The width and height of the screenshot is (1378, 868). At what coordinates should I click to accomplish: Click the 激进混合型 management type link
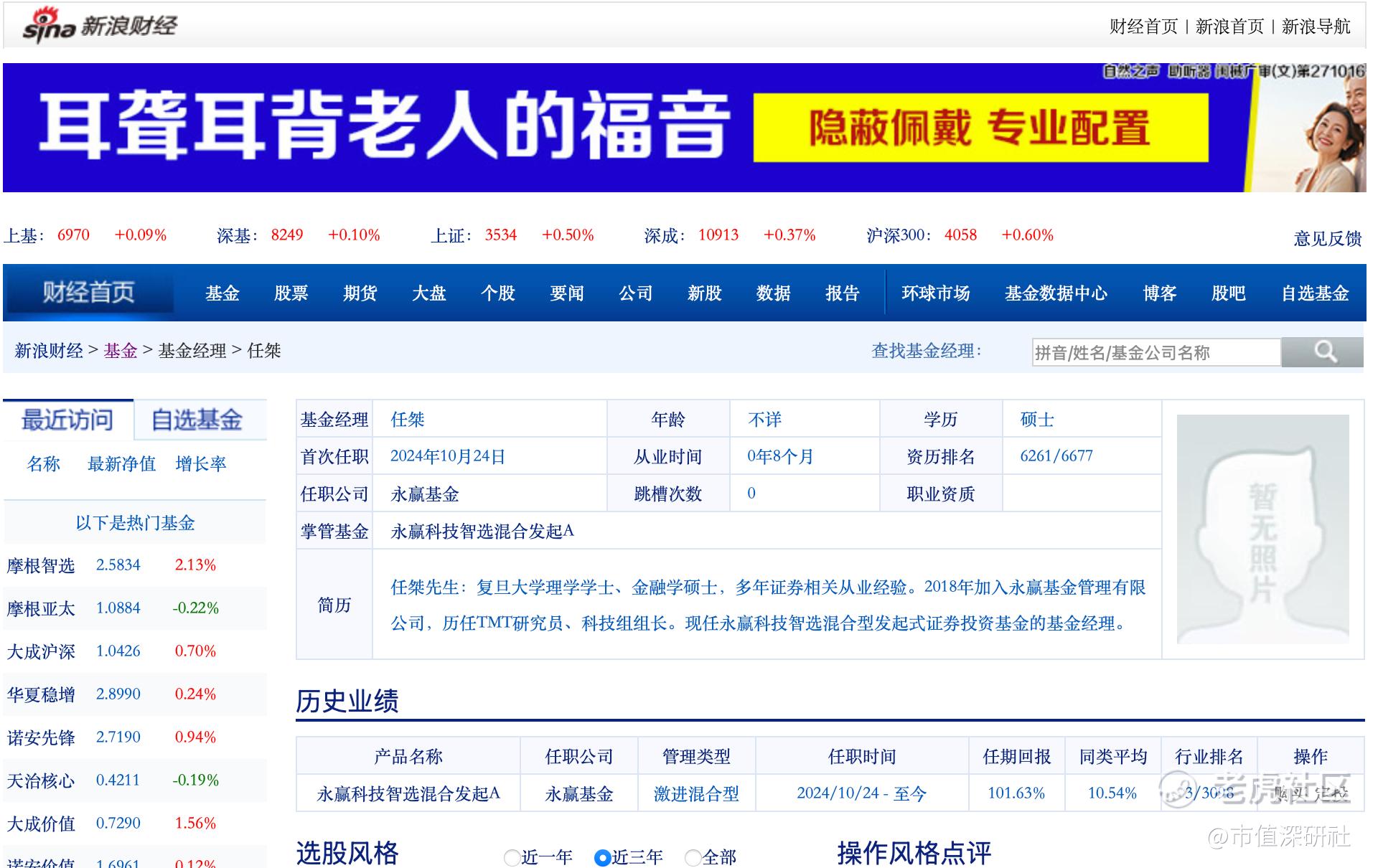point(696,793)
